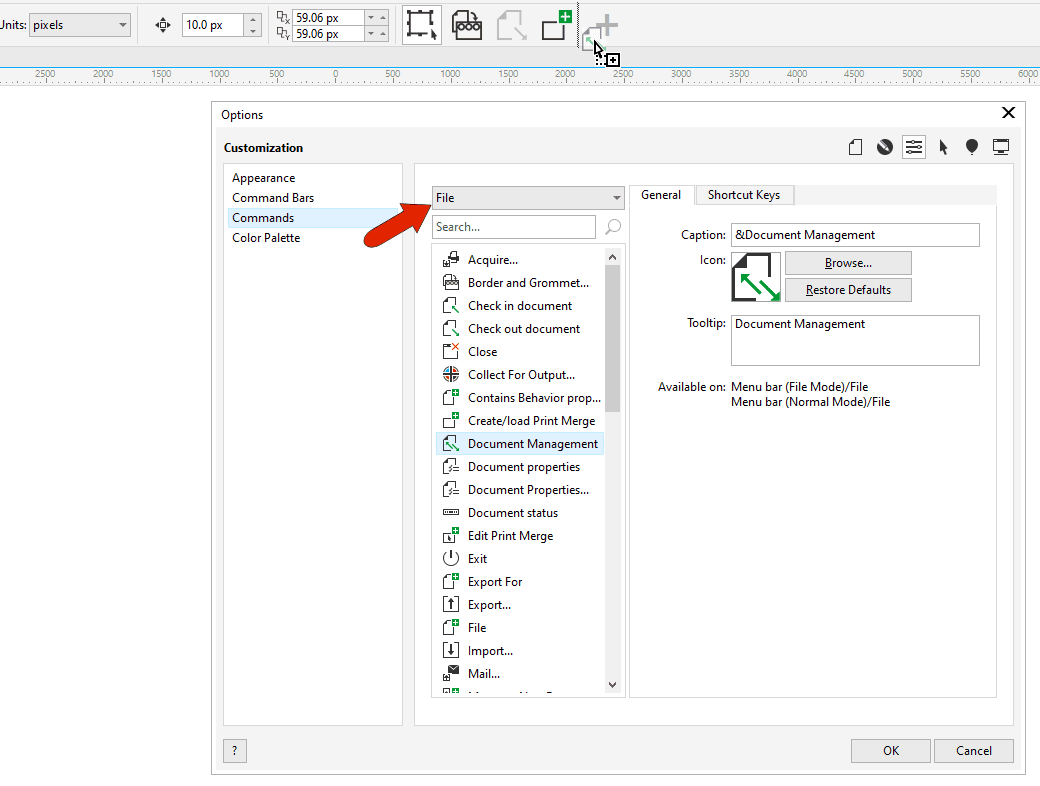Viewport: 1040px width, 786px height.
Task: Select the General tab
Action: click(661, 194)
